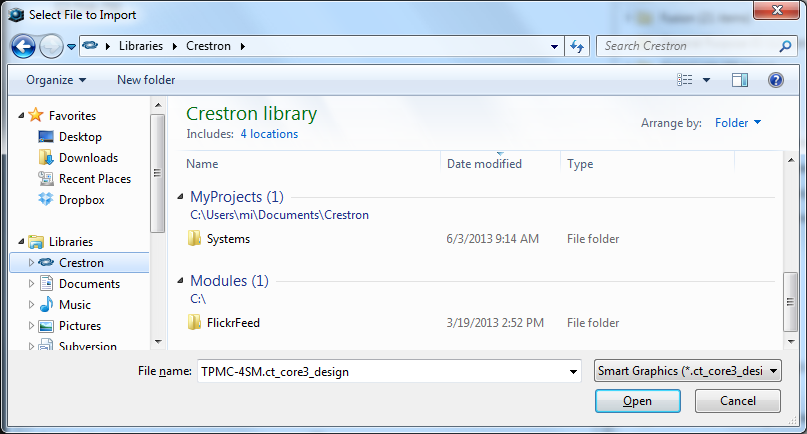Expand the Pictures library node
807x434 pixels.
tap(31, 326)
